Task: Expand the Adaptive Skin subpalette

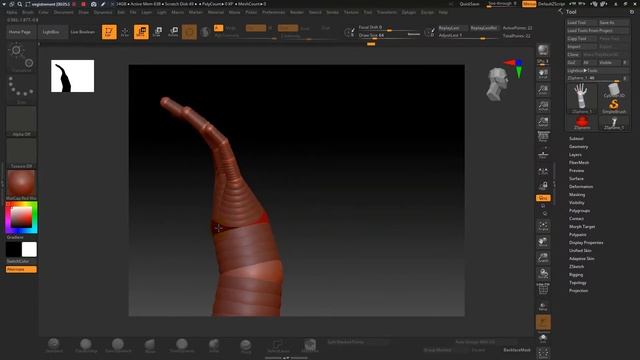Action: 582,258
